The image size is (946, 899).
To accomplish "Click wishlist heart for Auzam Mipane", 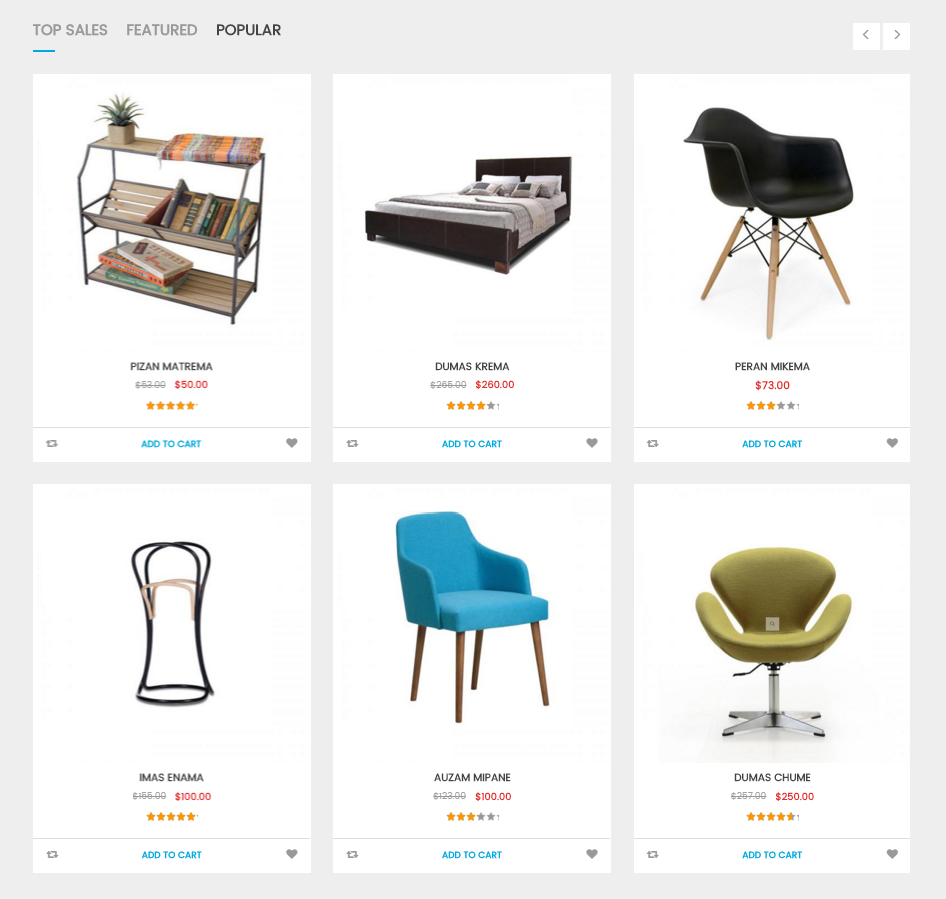I will click(x=592, y=854).
